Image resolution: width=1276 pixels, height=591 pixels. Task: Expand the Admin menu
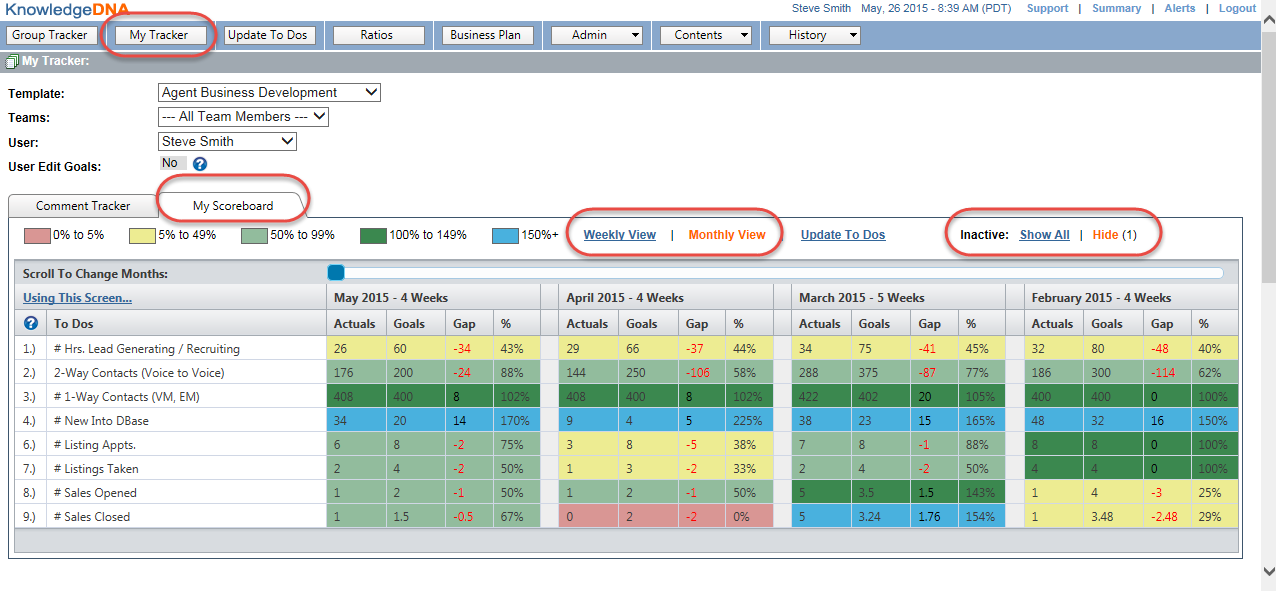click(x=597, y=35)
